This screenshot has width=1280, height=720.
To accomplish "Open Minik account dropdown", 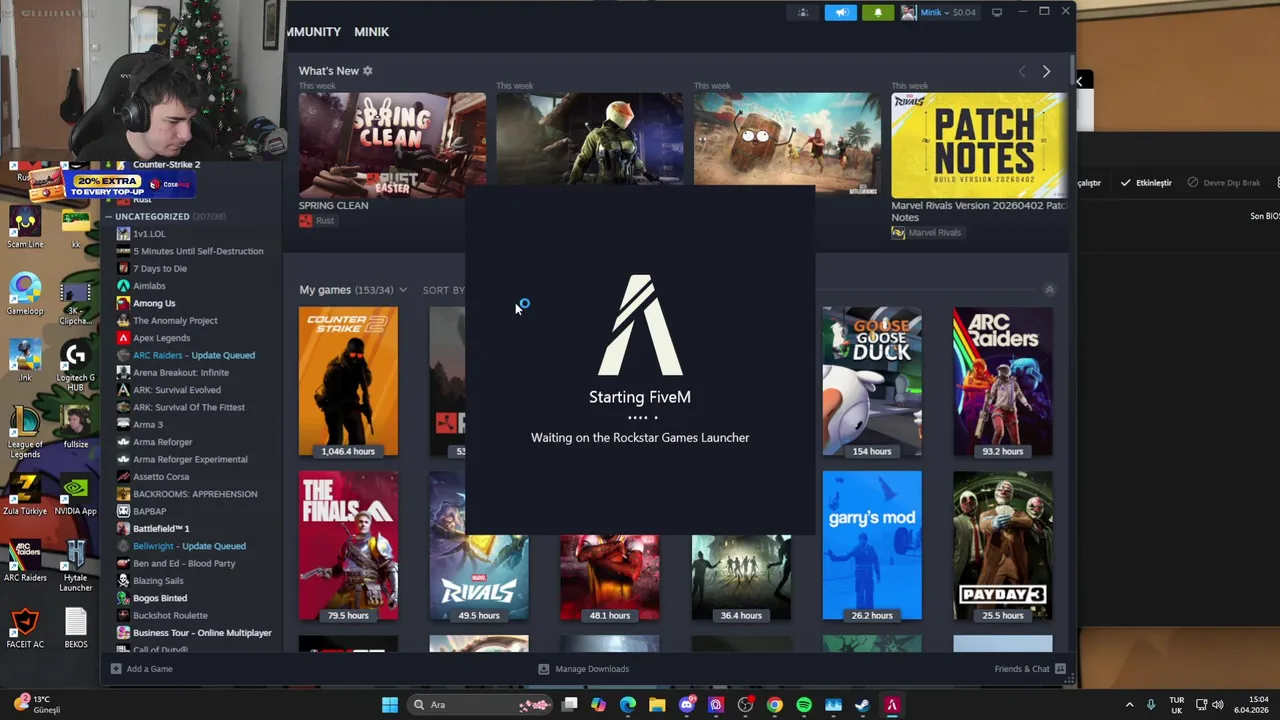I will coord(939,12).
